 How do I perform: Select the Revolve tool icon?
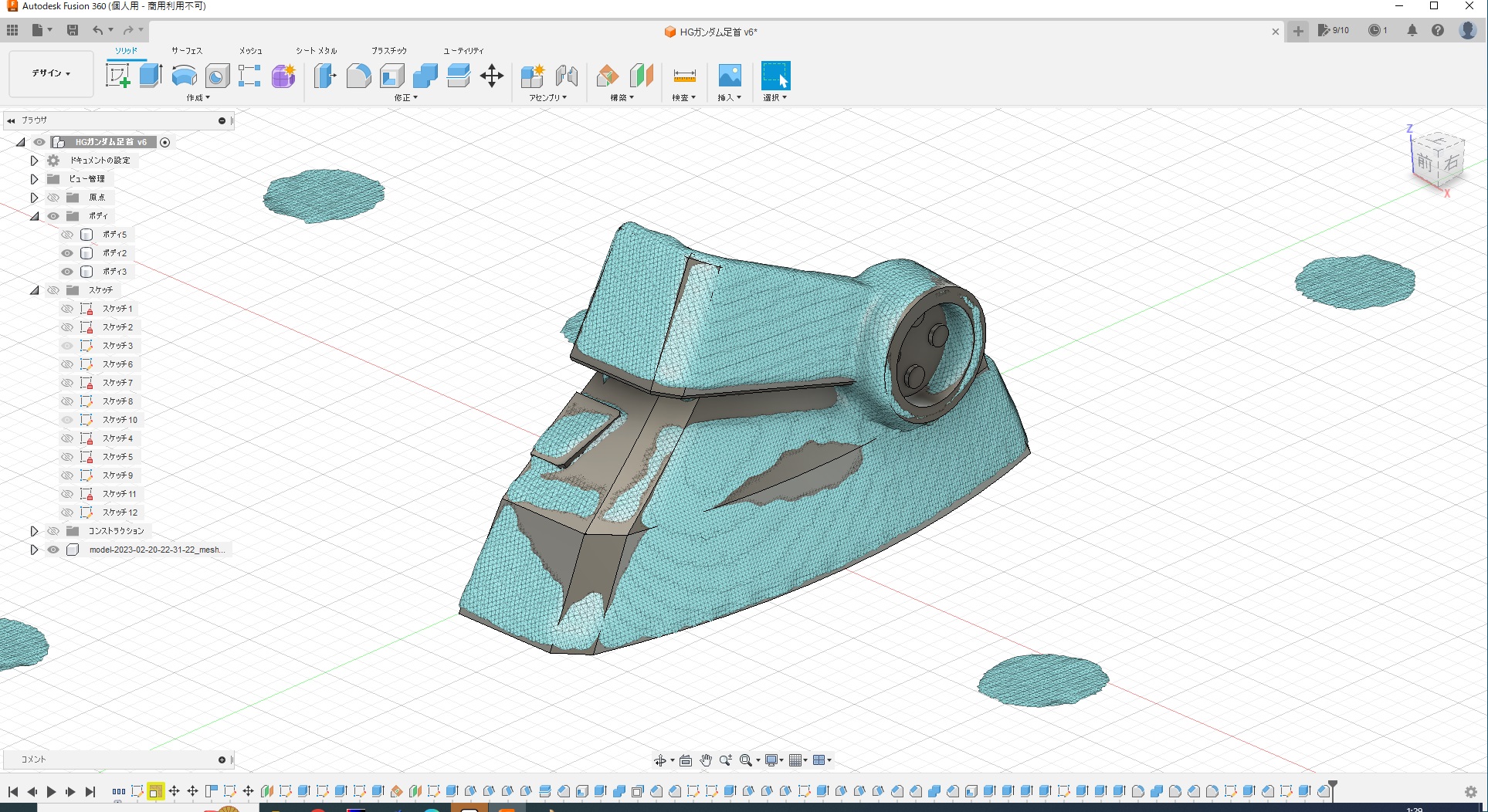(184, 76)
